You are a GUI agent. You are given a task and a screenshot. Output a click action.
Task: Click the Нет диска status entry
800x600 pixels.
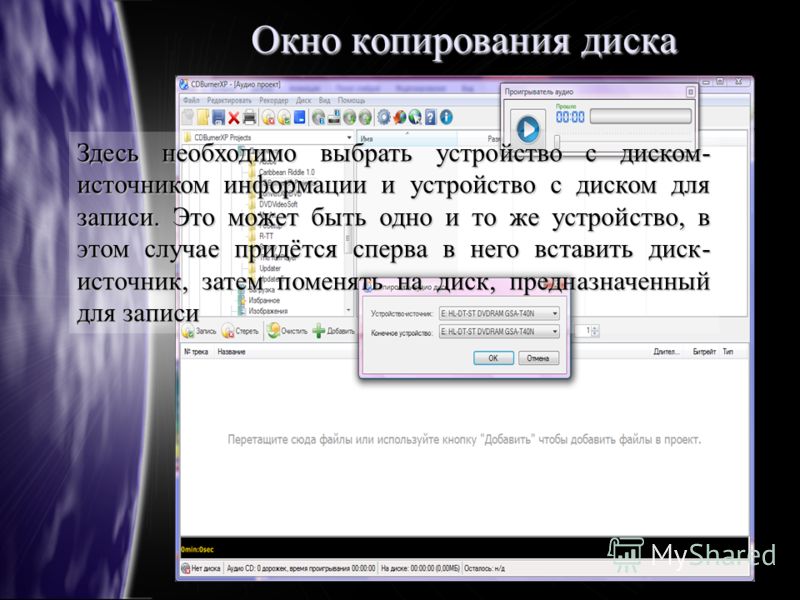(x=202, y=568)
